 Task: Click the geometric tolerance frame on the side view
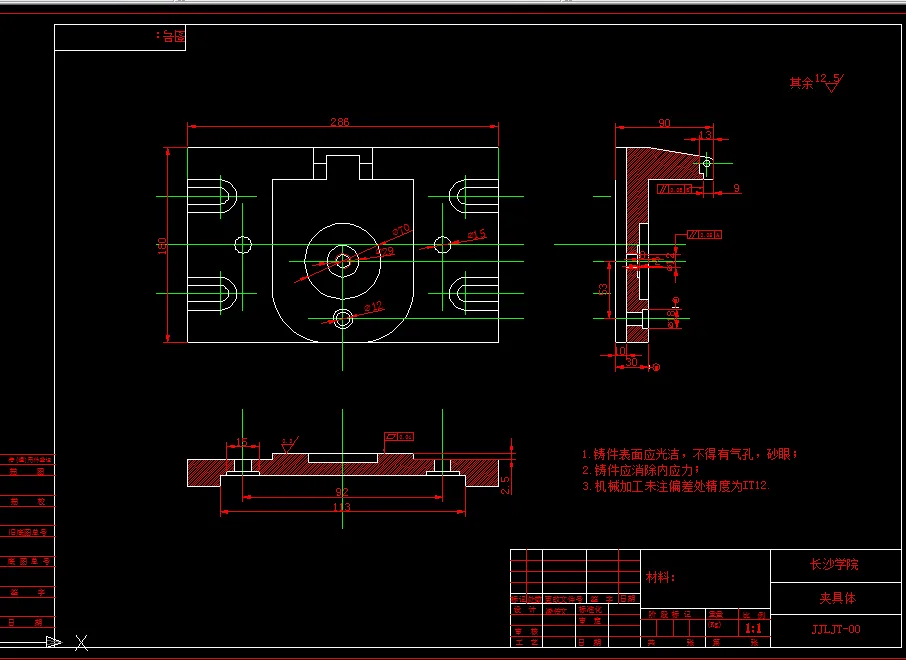click(x=674, y=189)
